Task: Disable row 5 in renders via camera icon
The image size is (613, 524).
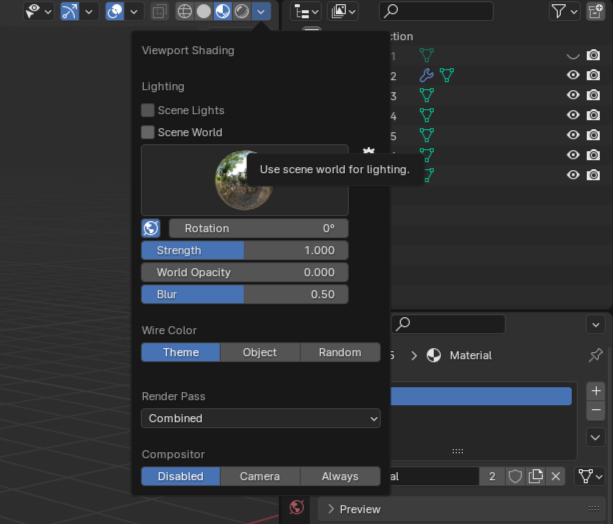Action: coord(593,135)
